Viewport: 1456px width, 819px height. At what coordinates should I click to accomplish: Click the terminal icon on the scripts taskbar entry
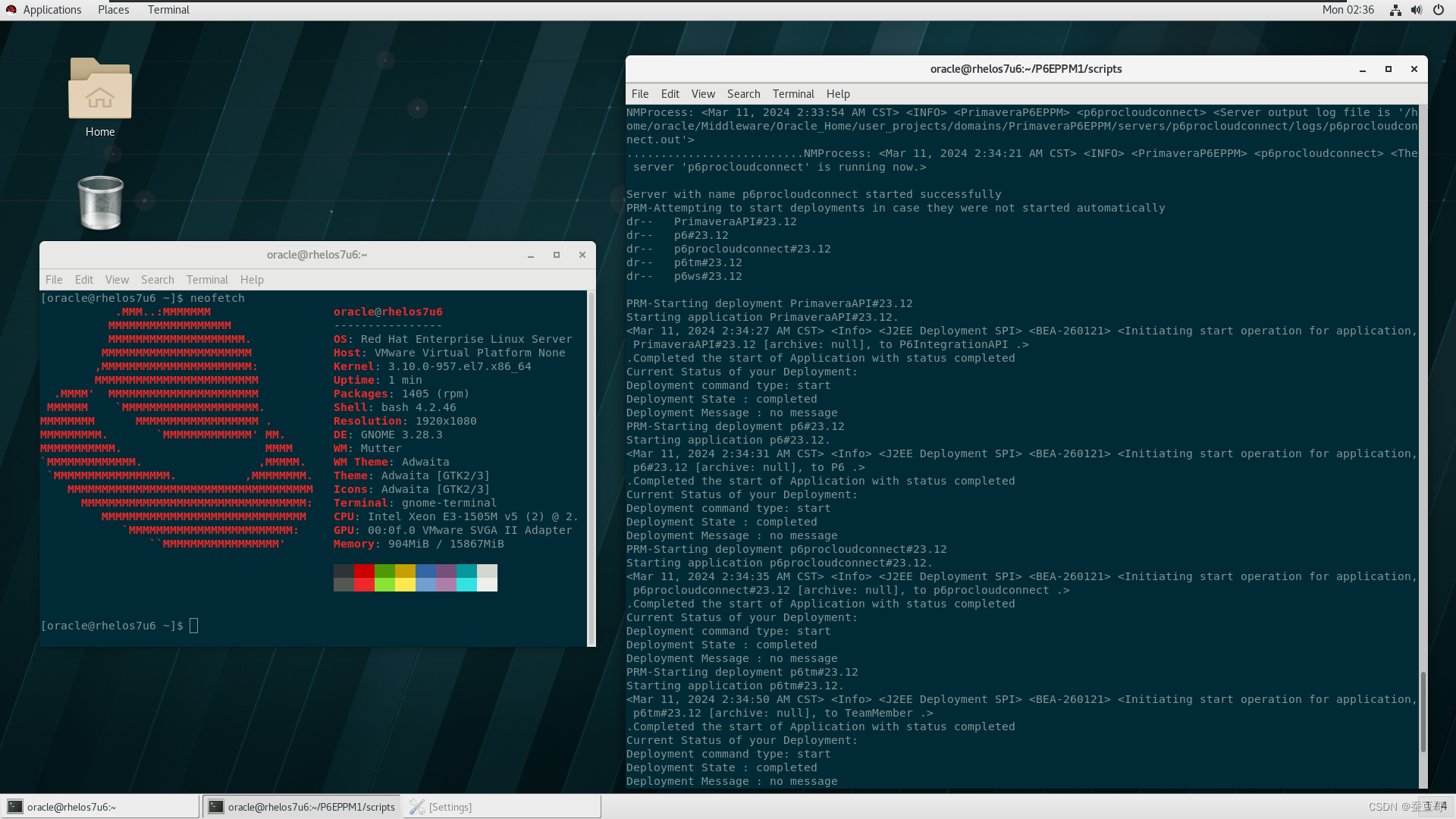[217, 806]
